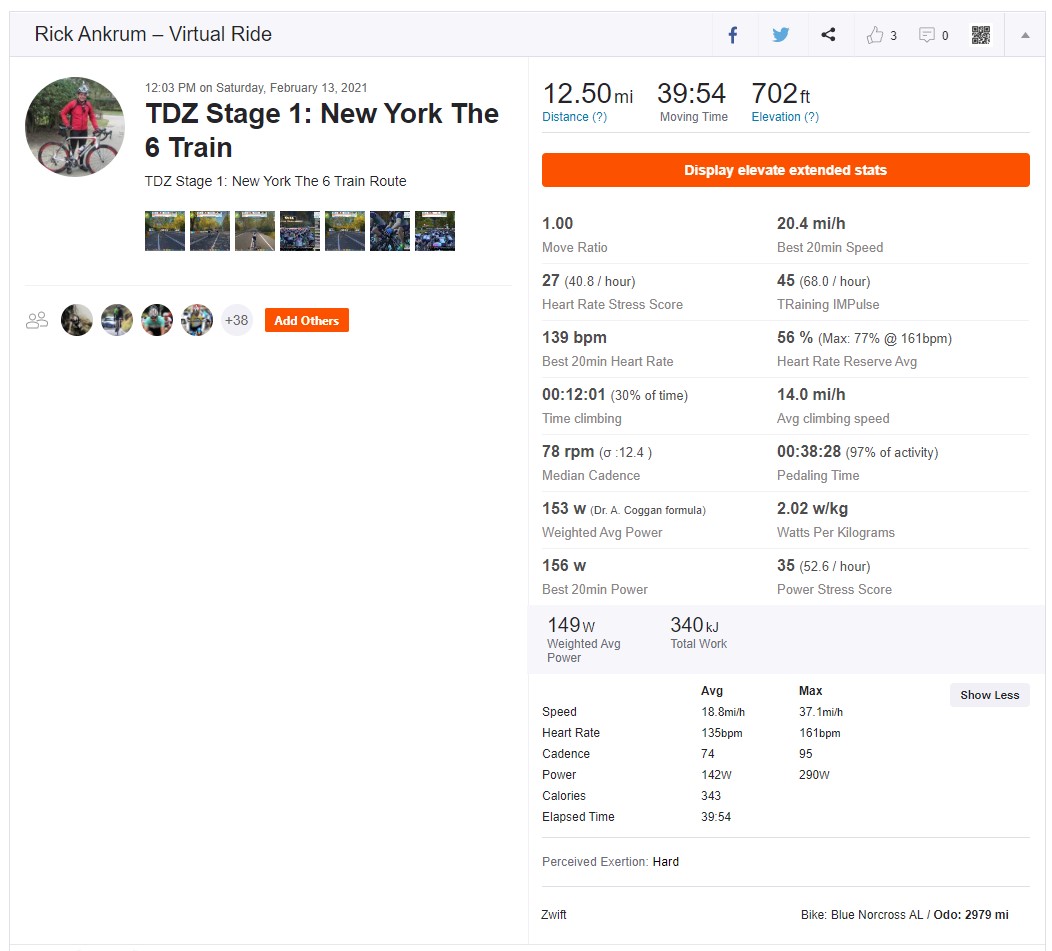The width and height of the screenshot is (1052, 951).
Task: Click the Add Others button
Action: click(307, 320)
